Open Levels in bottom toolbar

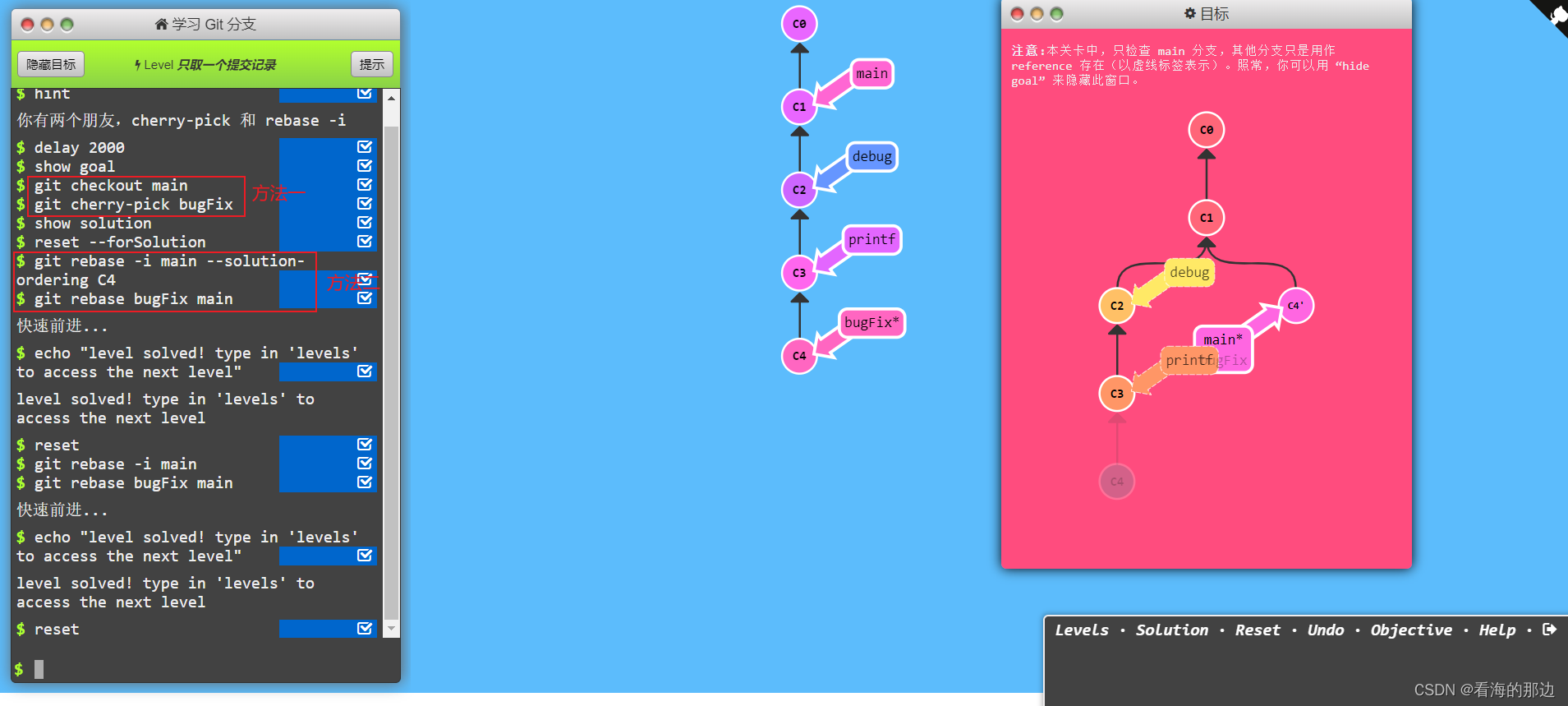[x=1082, y=630]
